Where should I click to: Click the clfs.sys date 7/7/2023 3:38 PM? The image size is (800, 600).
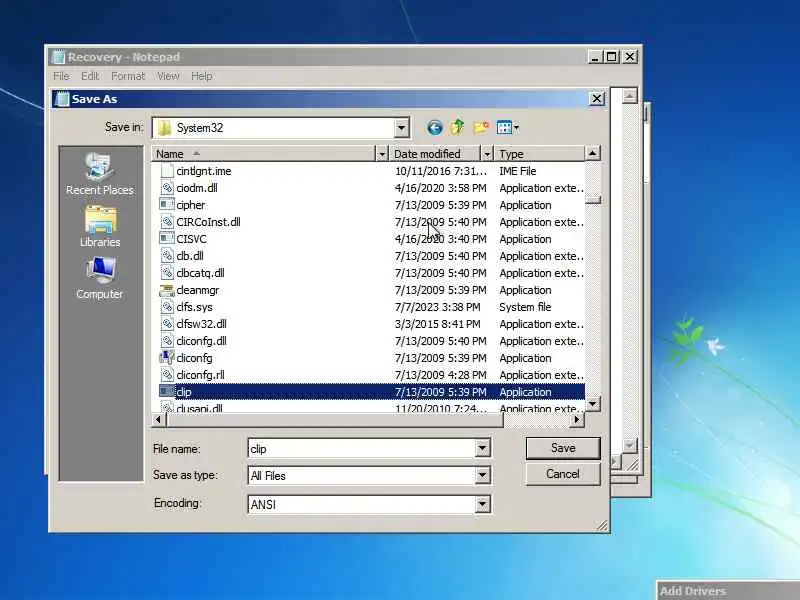[x=437, y=307]
